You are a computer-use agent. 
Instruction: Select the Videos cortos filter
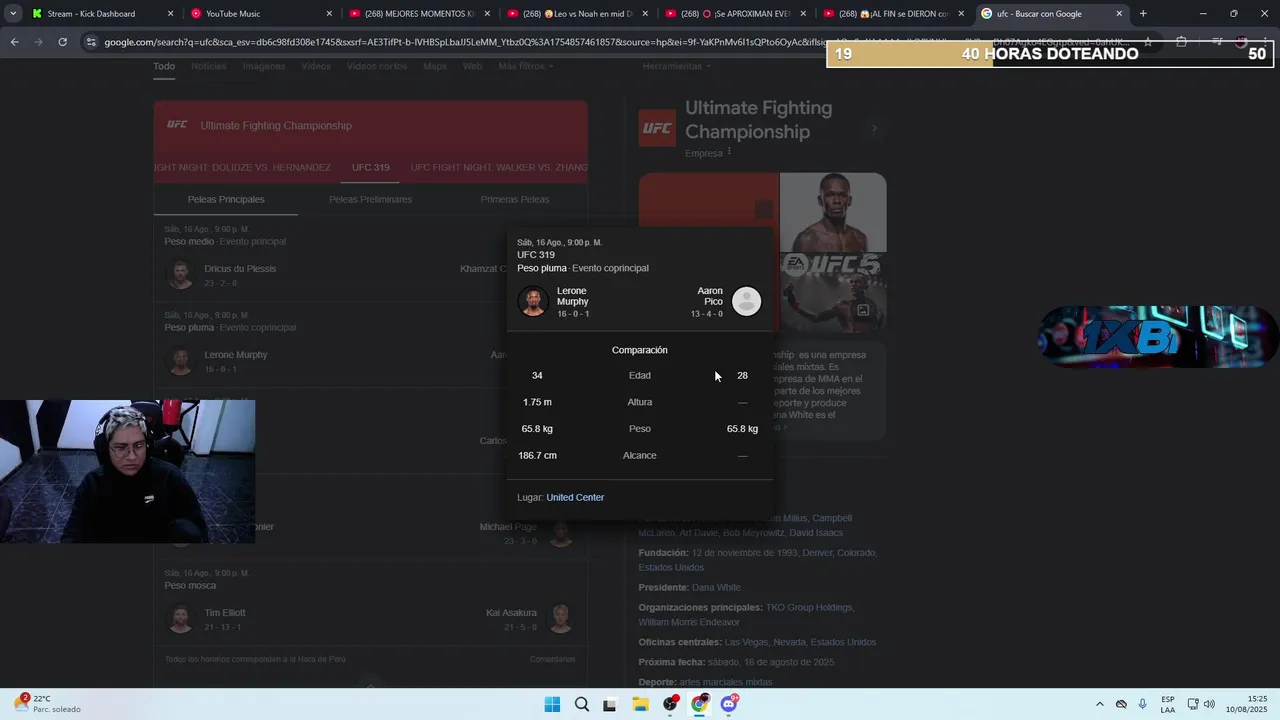pyautogui.click(x=377, y=66)
